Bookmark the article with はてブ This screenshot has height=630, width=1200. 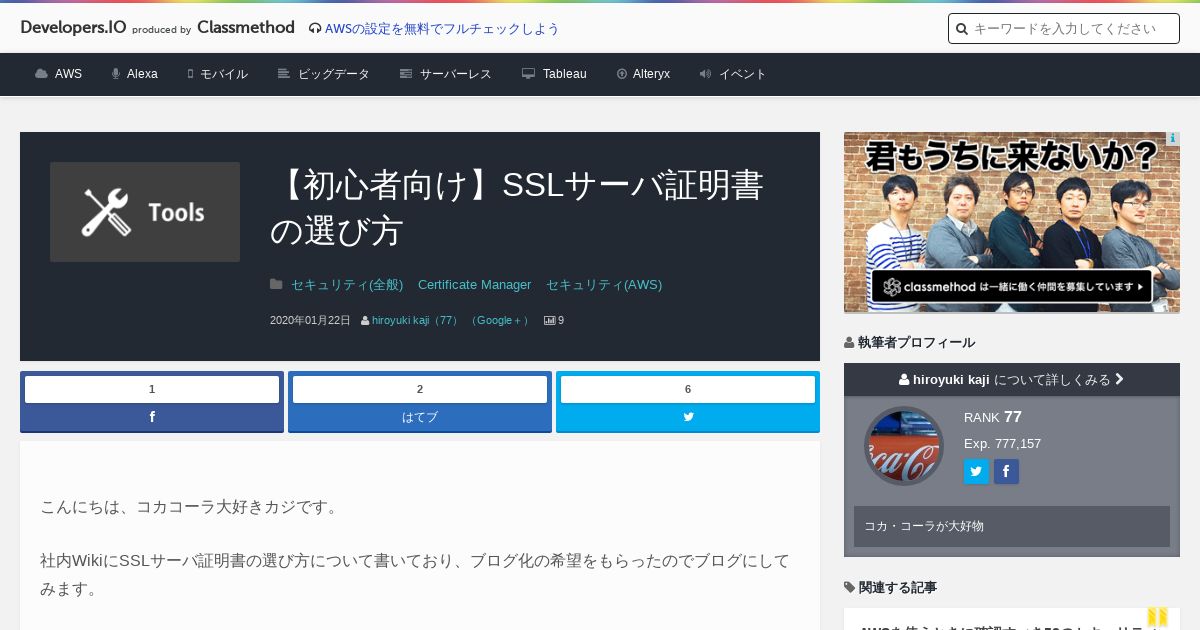click(420, 417)
